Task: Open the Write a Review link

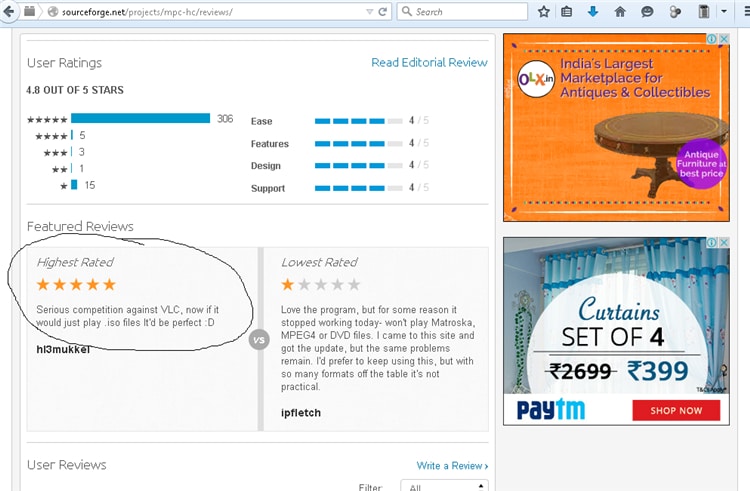Action: pyautogui.click(x=452, y=466)
